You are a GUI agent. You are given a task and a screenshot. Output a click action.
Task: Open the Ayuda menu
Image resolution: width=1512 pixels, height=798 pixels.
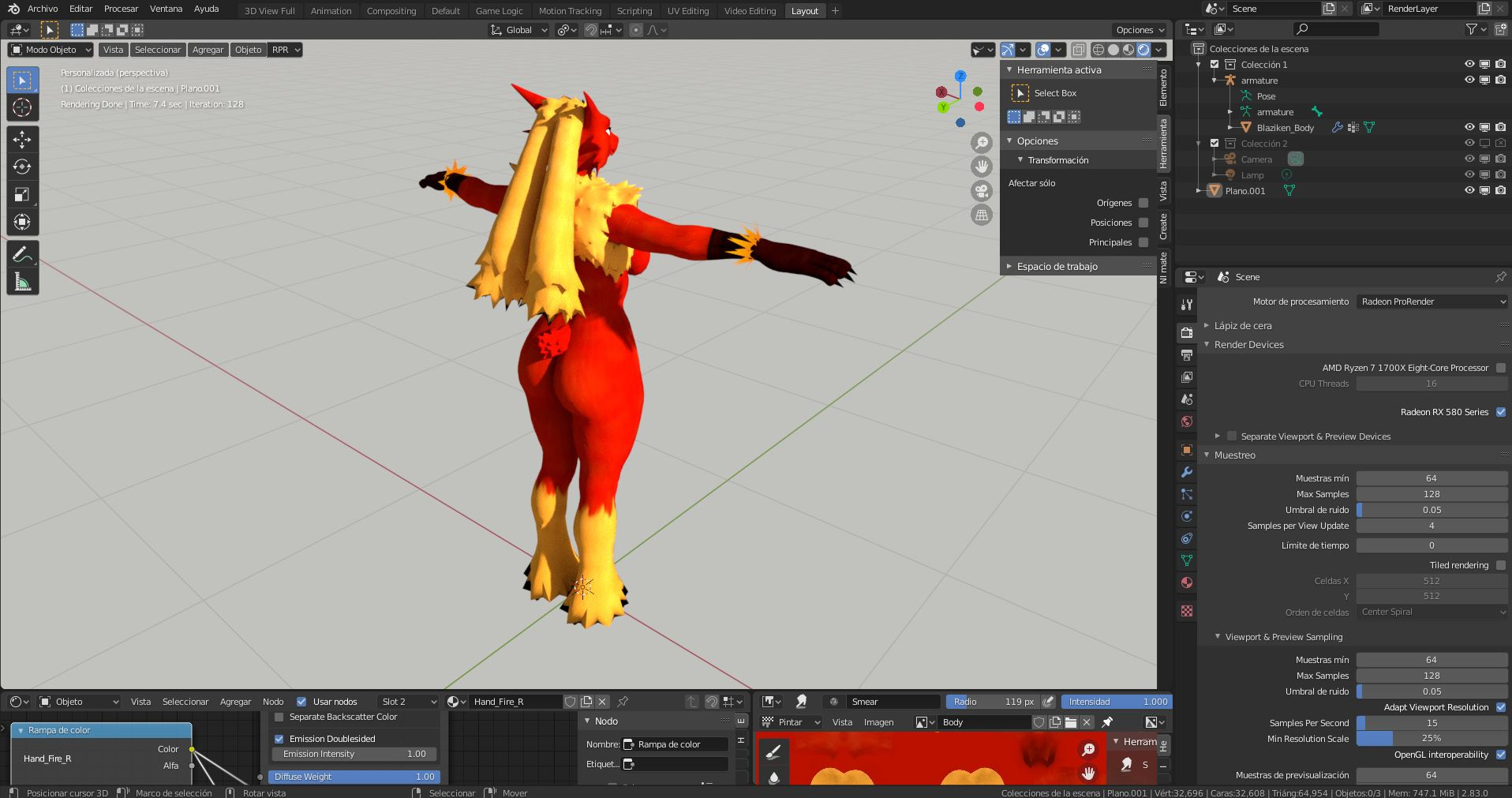click(207, 9)
